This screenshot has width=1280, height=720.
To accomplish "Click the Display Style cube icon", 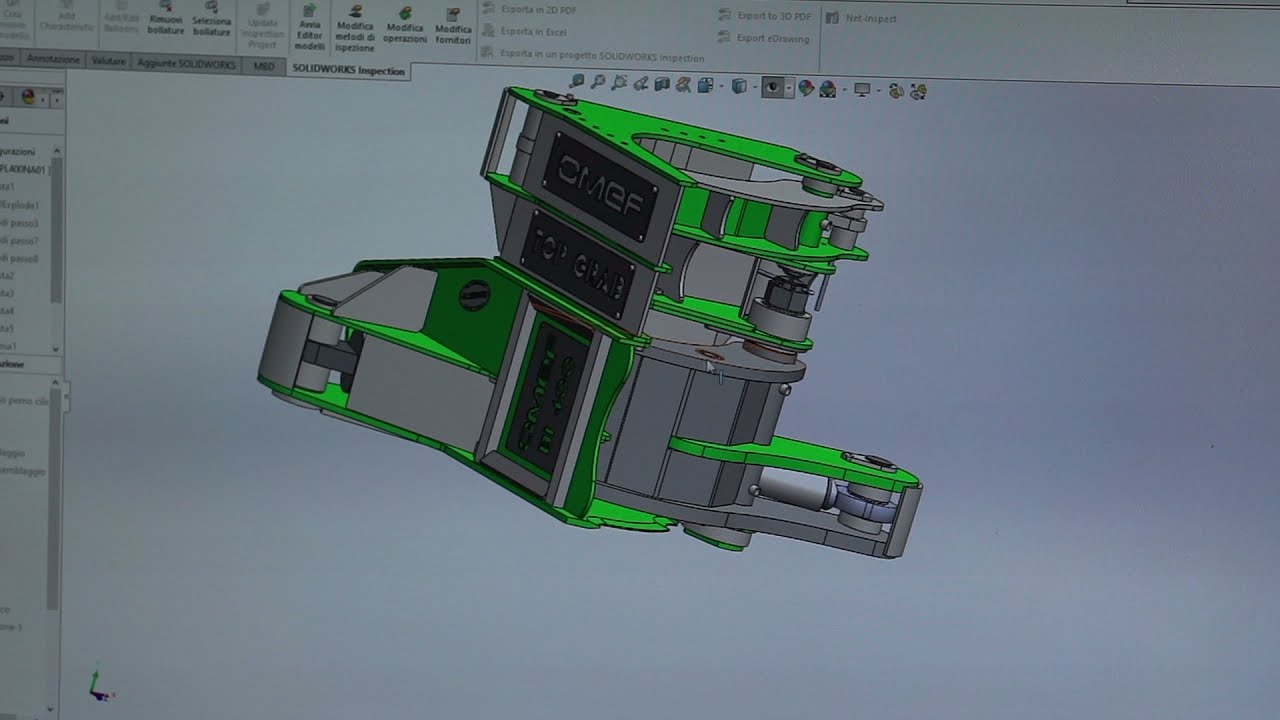I will click(x=739, y=87).
